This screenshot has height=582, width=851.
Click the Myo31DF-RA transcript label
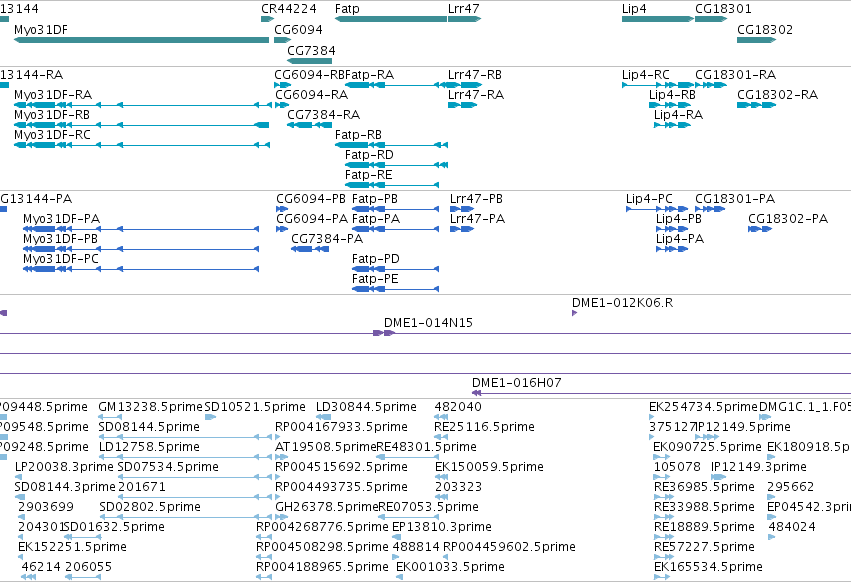[53, 94]
